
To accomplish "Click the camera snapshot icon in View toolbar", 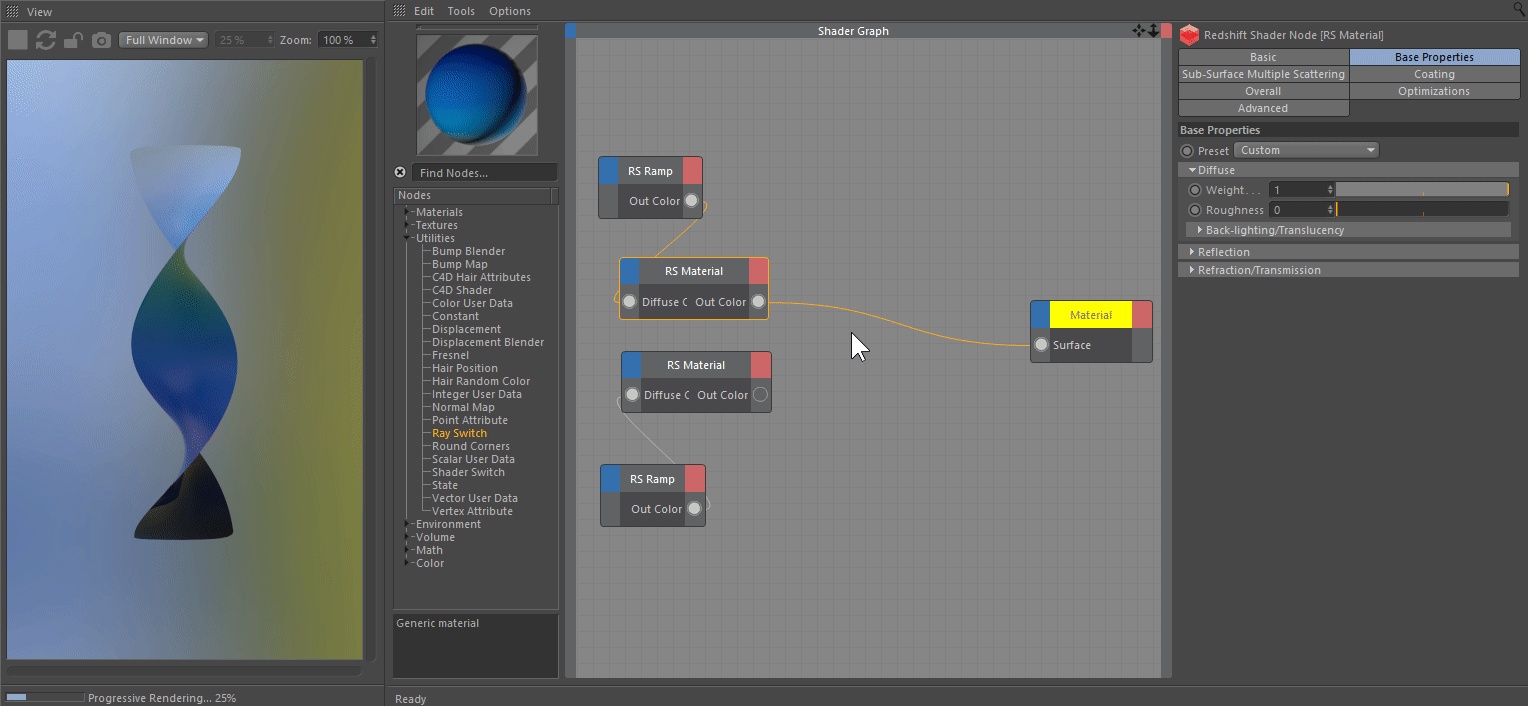I will 101,40.
